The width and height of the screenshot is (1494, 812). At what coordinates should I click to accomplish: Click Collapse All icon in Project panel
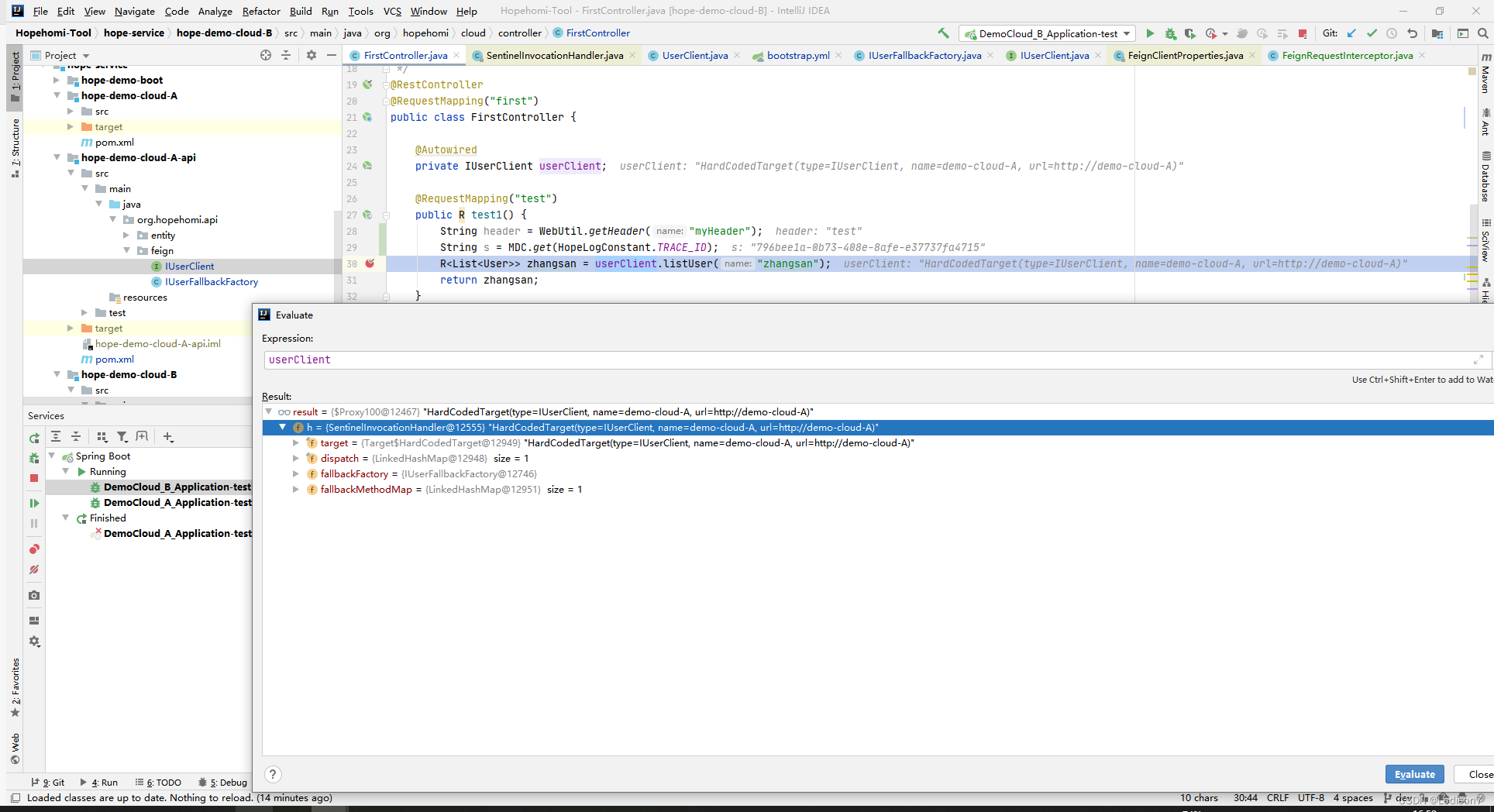[286, 55]
